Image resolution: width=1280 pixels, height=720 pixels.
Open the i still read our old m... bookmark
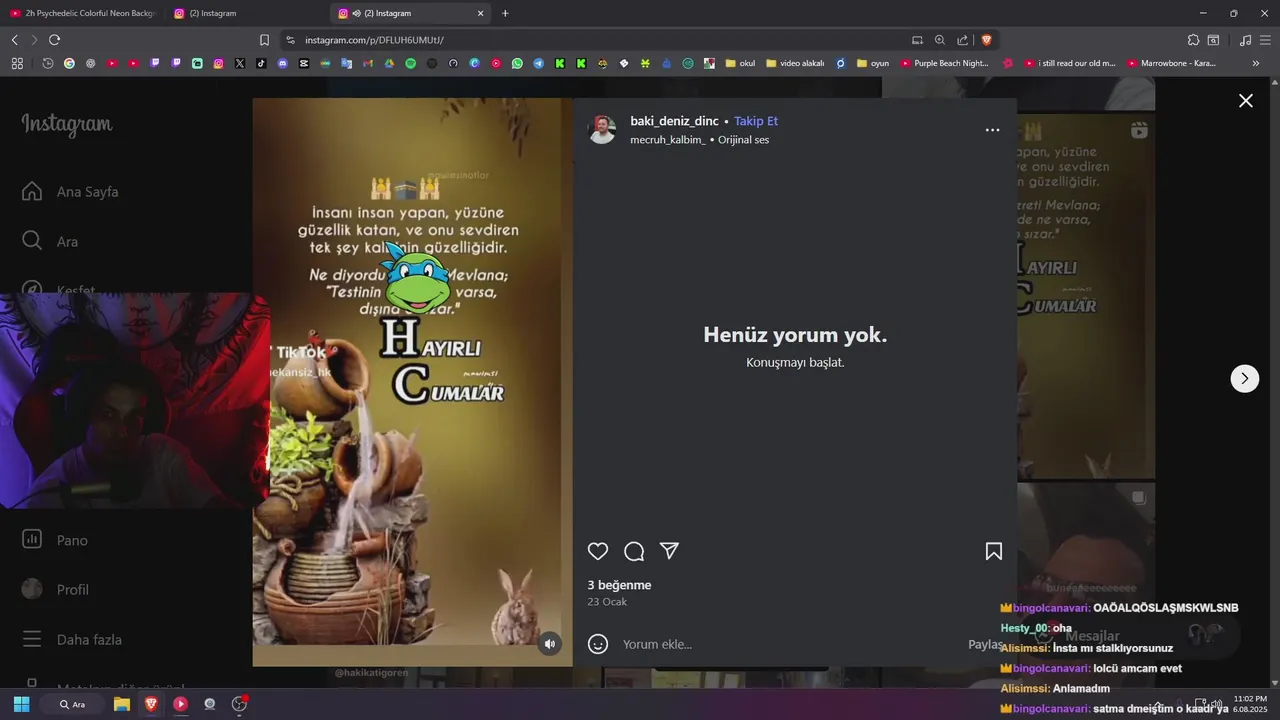pyautogui.click(x=1071, y=63)
